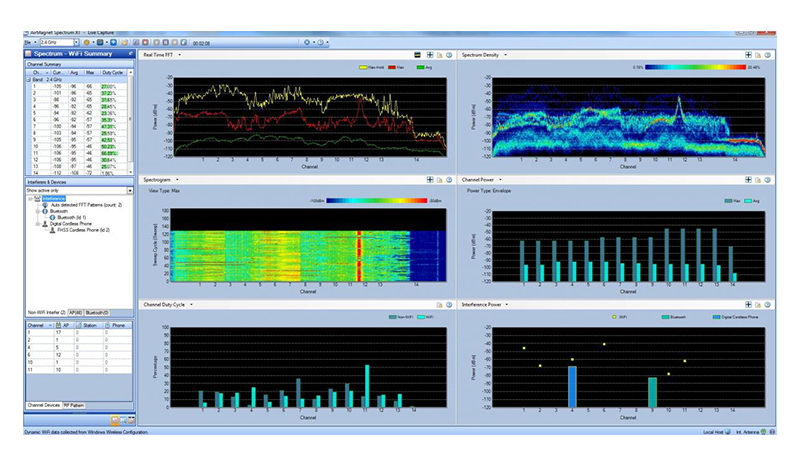Click the help icon in Channel Duty Cycle panel
Screen dimensions: 800x466
449,304
